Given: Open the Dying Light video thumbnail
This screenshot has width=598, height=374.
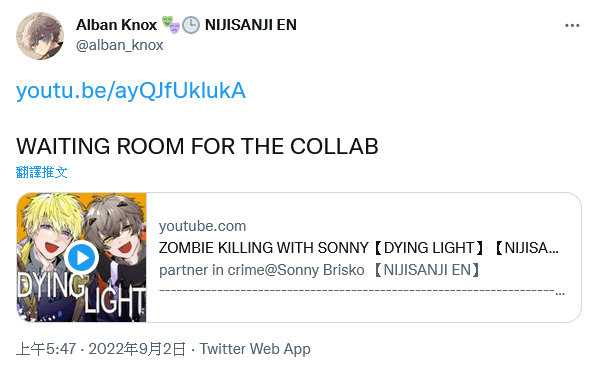Looking at the screenshot, I should (x=82, y=258).
